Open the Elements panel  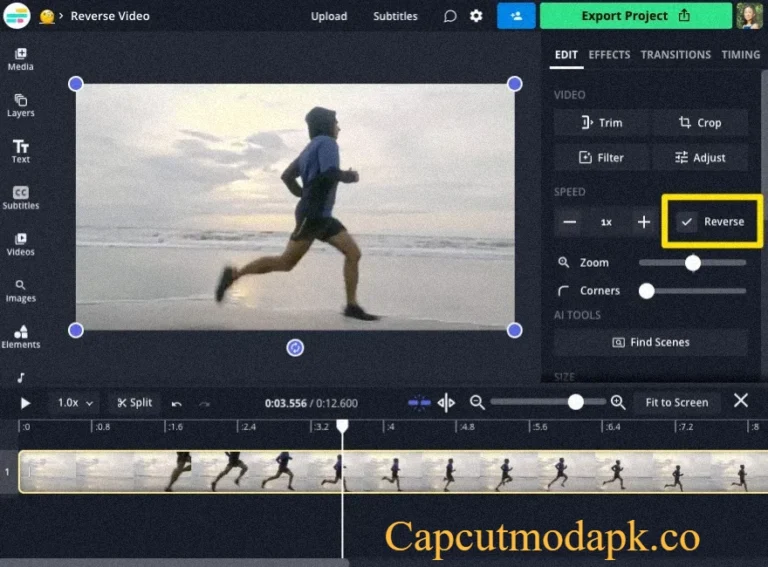click(x=20, y=337)
